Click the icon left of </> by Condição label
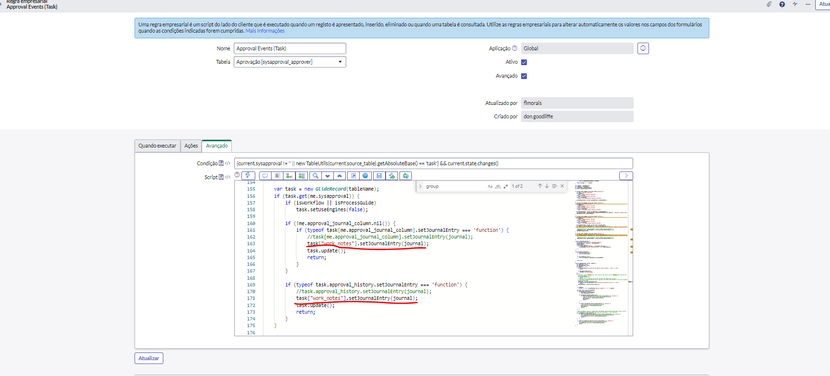Screen dimensions: 830x376 point(222,164)
